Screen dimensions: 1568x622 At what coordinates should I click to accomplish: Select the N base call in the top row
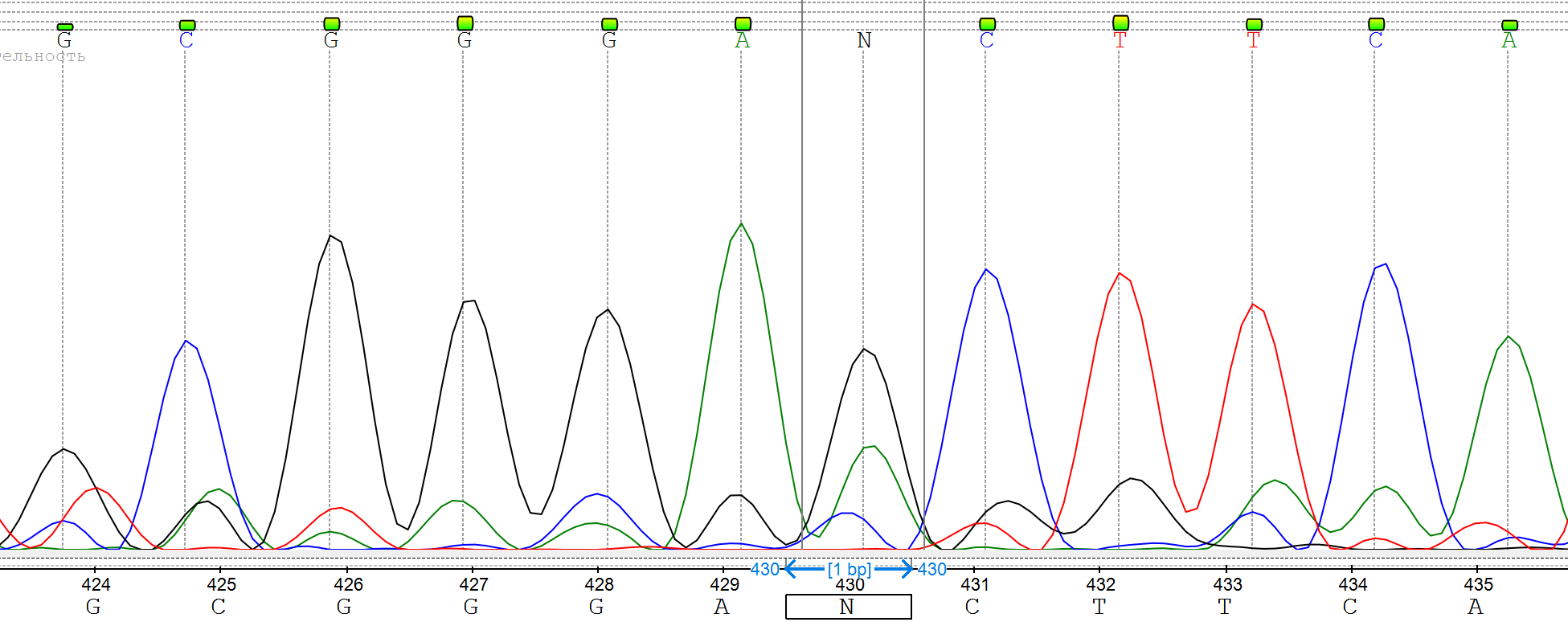click(864, 41)
